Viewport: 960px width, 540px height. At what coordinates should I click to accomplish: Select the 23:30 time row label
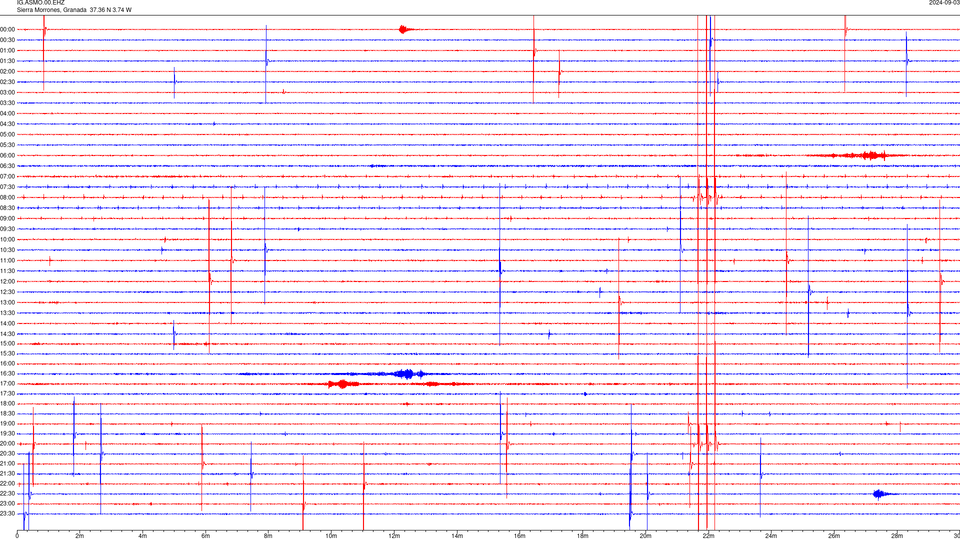[x=8, y=514]
